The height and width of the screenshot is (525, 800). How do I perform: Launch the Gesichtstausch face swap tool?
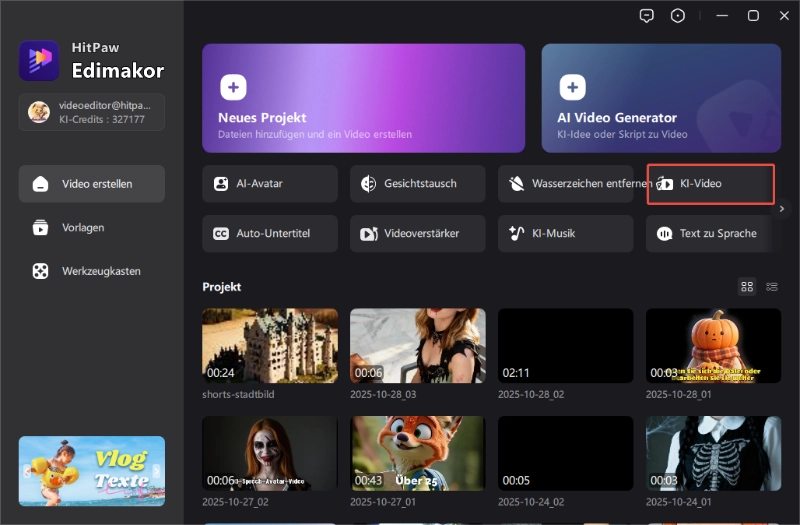coord(418,184)
